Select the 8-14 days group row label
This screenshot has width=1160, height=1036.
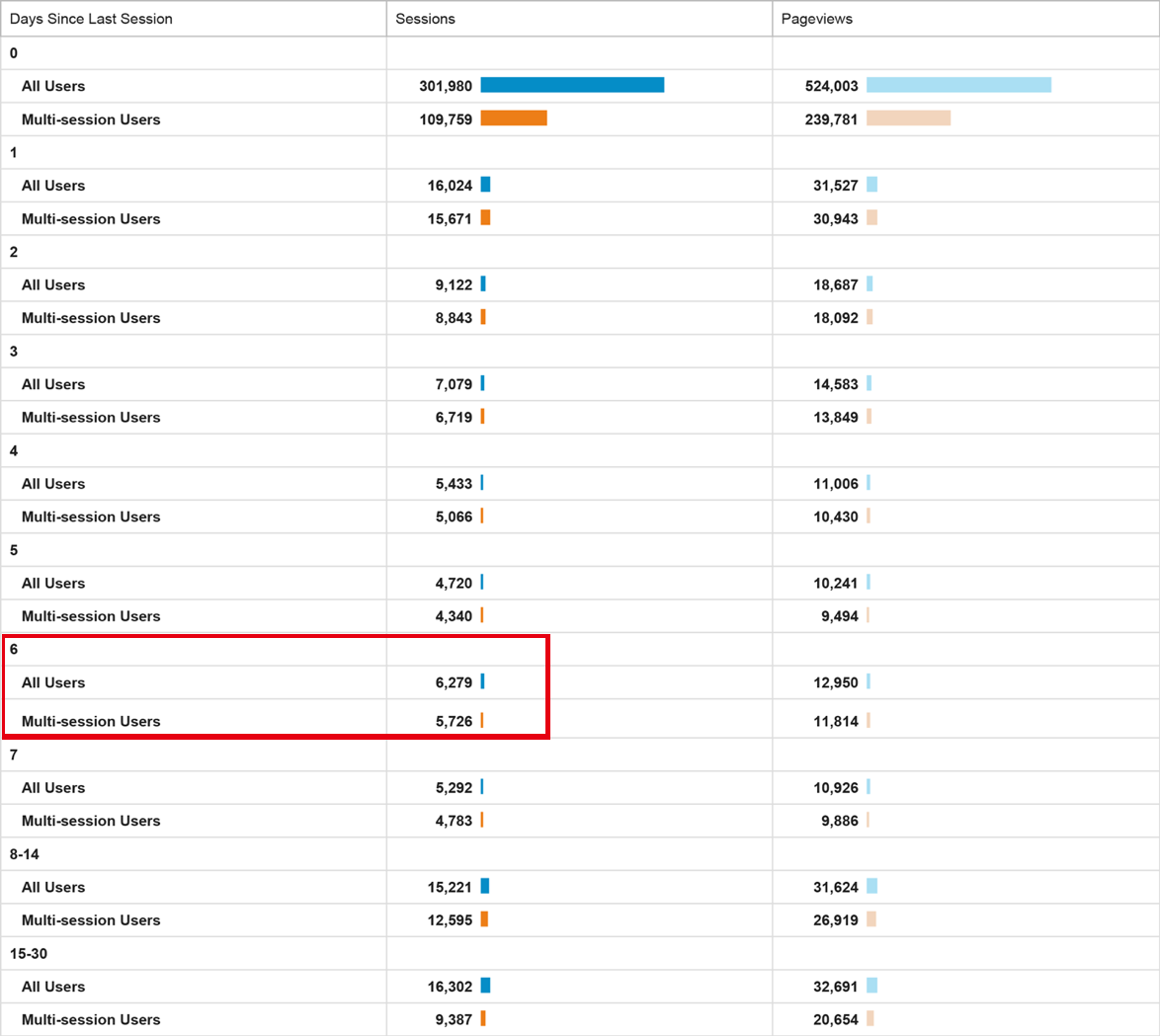[25, 853]
